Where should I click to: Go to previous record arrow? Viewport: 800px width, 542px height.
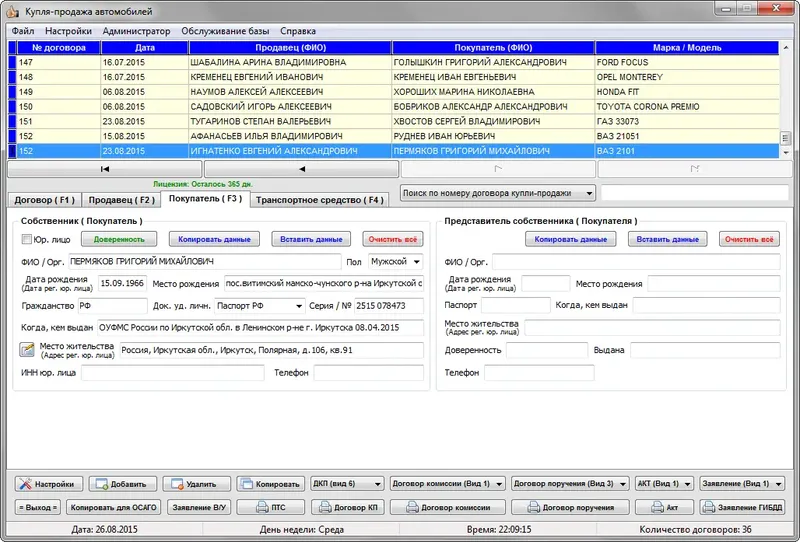(302, 169)
